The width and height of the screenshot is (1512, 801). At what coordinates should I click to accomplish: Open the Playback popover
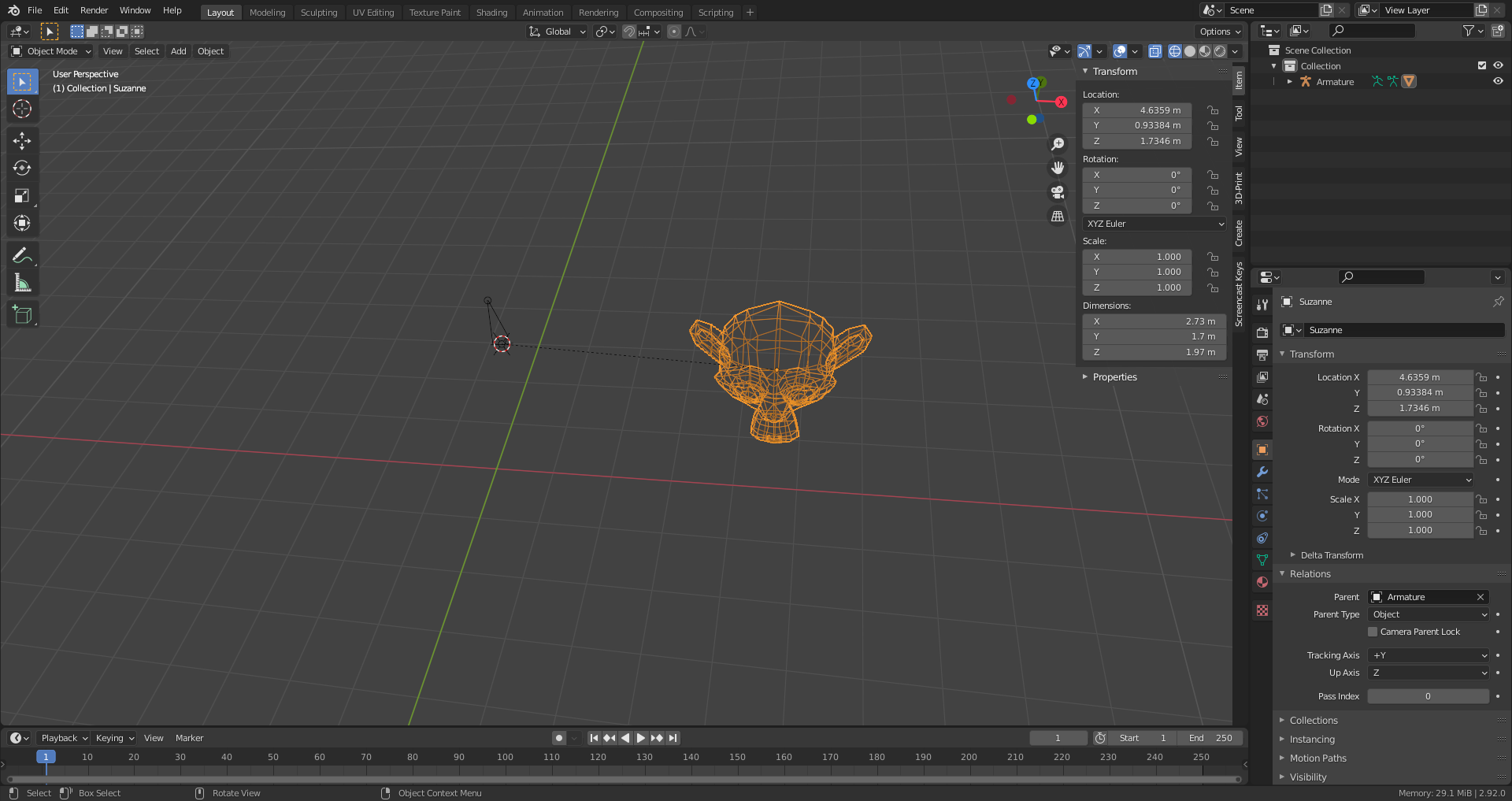[64, 738]
